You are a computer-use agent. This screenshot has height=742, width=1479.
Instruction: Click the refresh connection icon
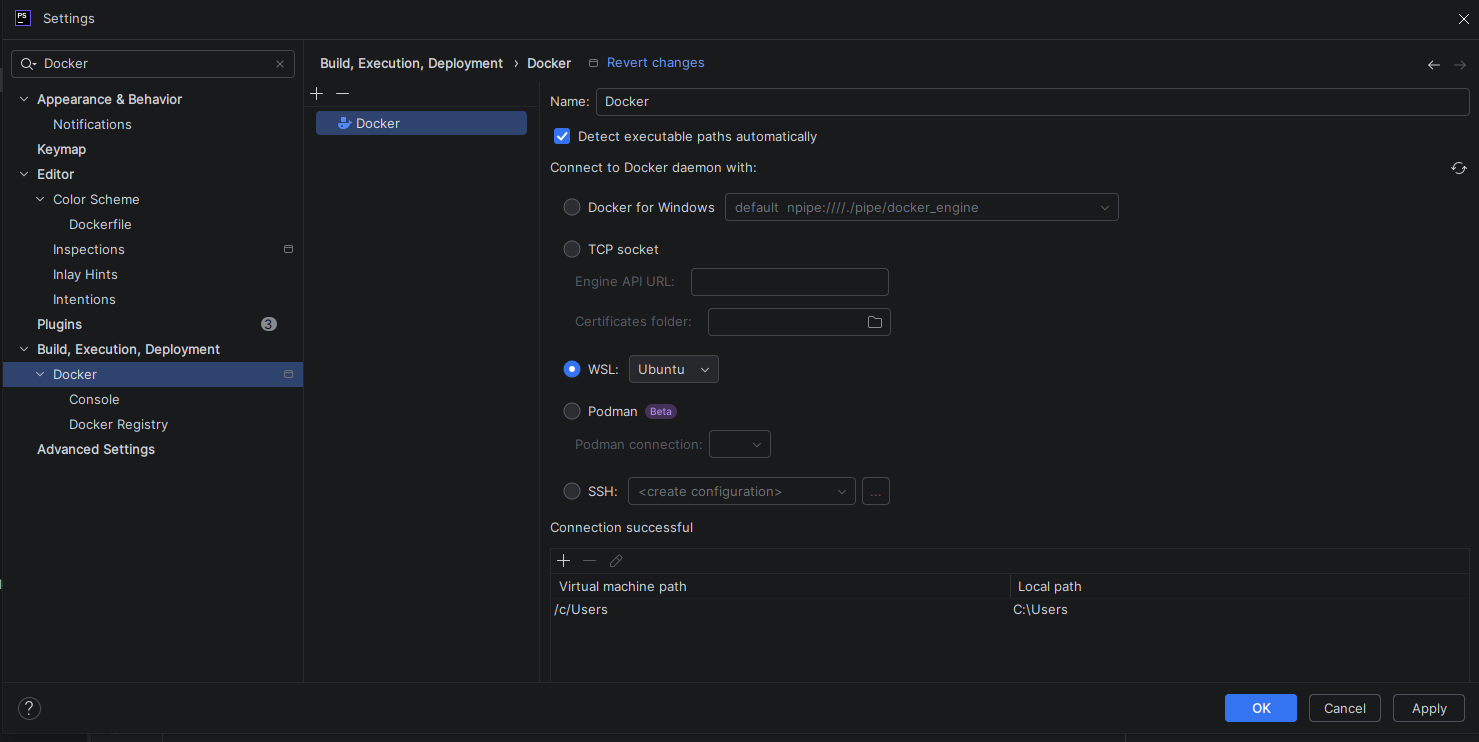click(x=1459, y=168)
